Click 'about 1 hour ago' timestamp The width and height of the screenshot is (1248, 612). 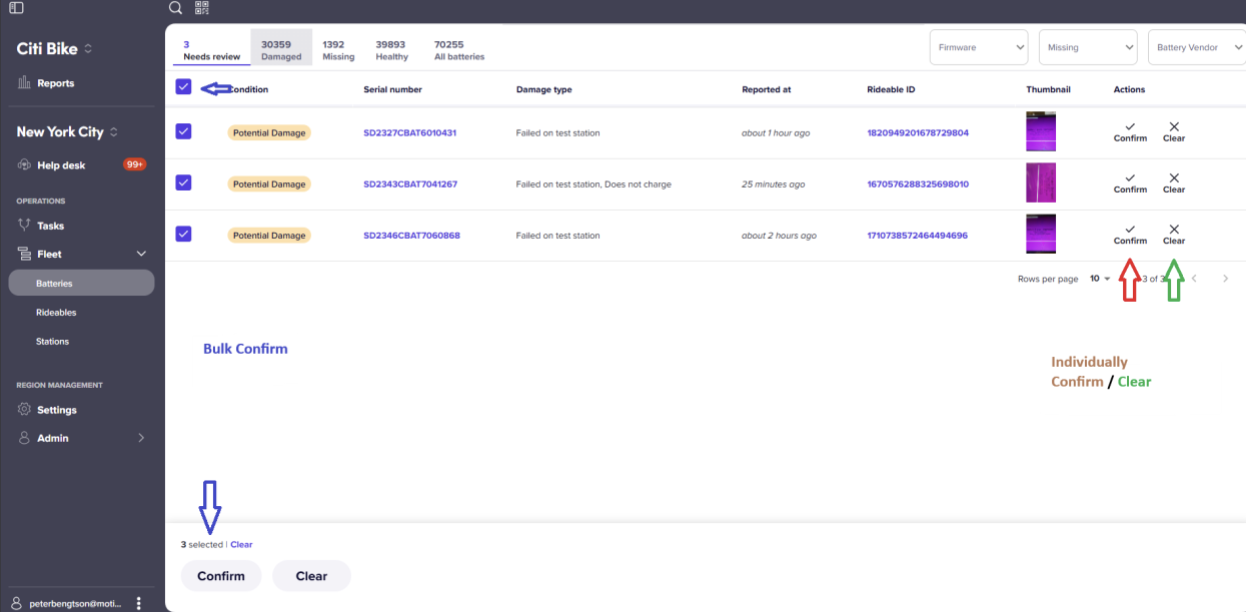[x=775, y=133]
